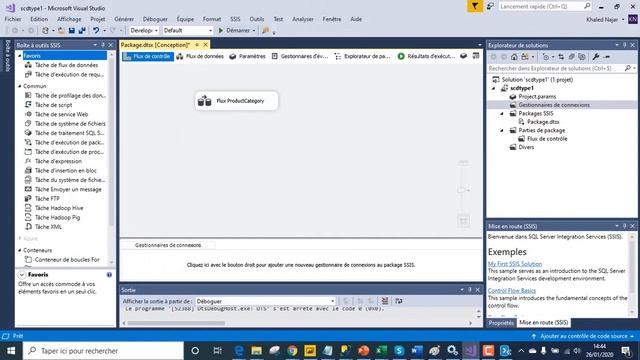Select Tâche XML in the toolbox
Screen dimensions: 640x360
pos(48,227)
